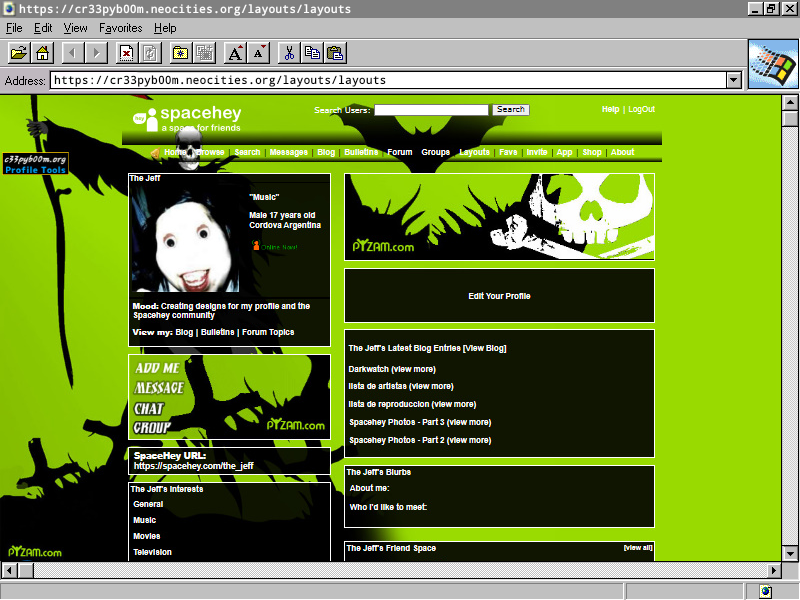Open the Darkwatch blog entry view more link

tap(413, 369)
